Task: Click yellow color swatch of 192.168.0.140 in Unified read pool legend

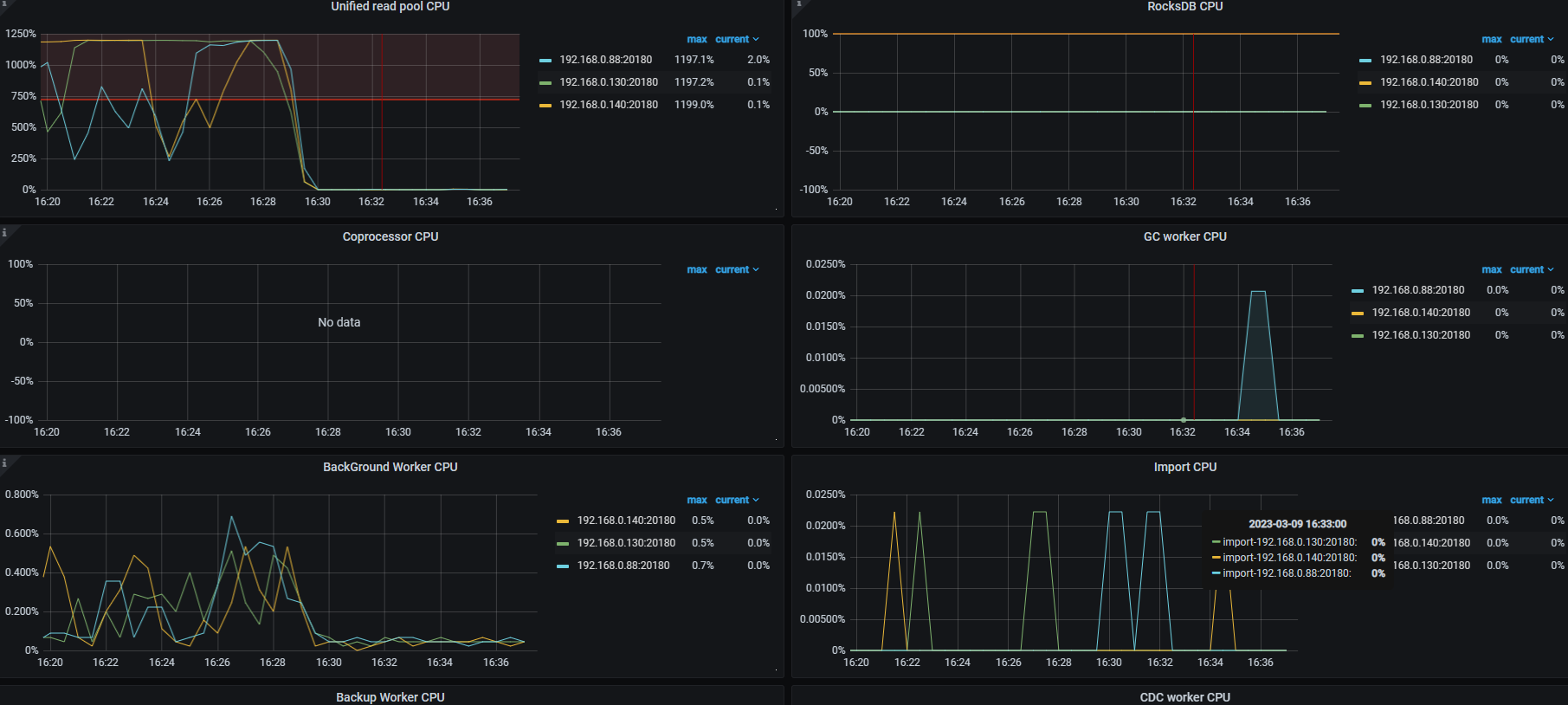Action: [545, 106]
